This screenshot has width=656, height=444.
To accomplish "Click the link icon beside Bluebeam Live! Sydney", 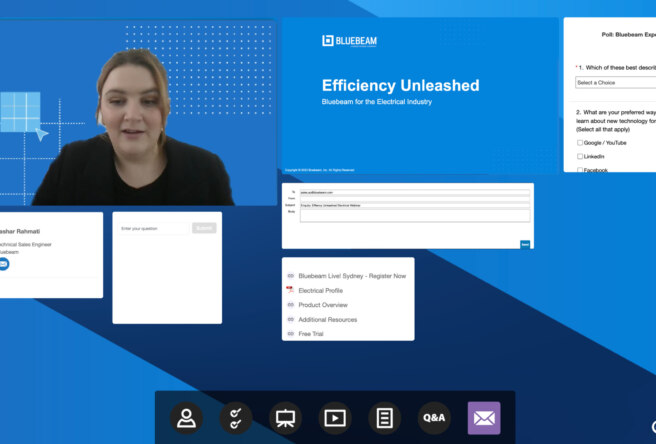I will click(291, 276).
